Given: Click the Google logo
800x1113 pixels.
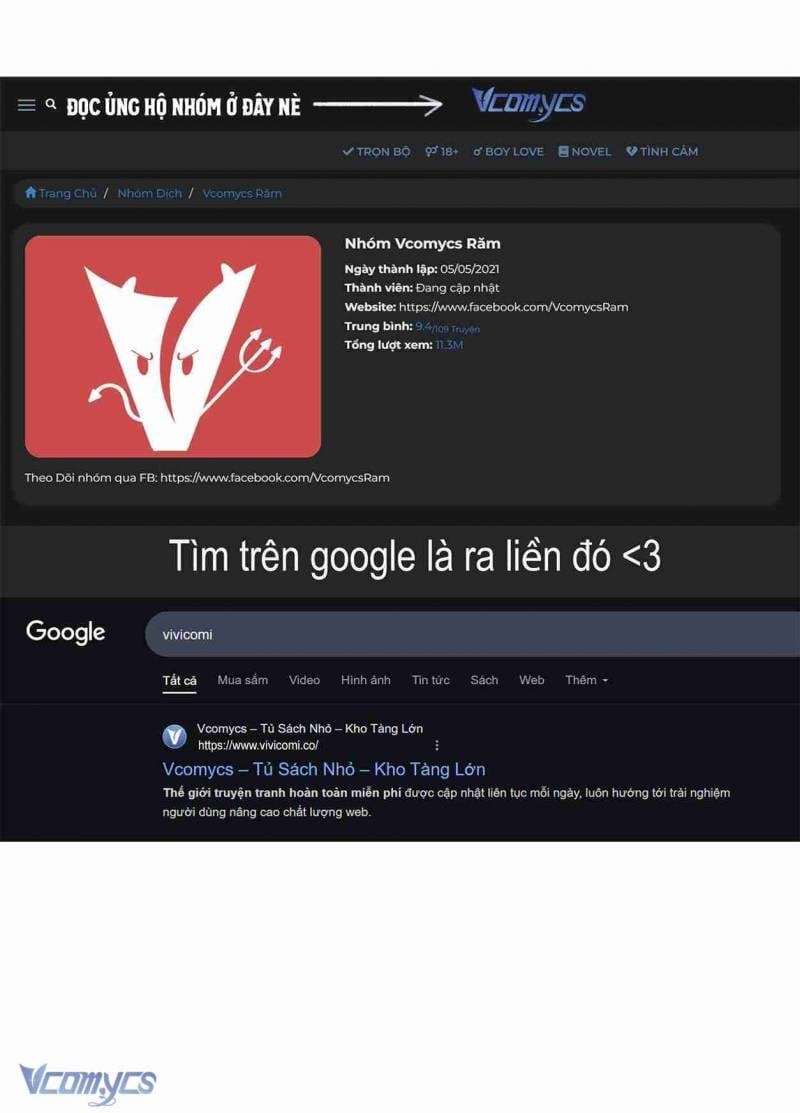Looking at the screenshot, I should coord(65,632).
